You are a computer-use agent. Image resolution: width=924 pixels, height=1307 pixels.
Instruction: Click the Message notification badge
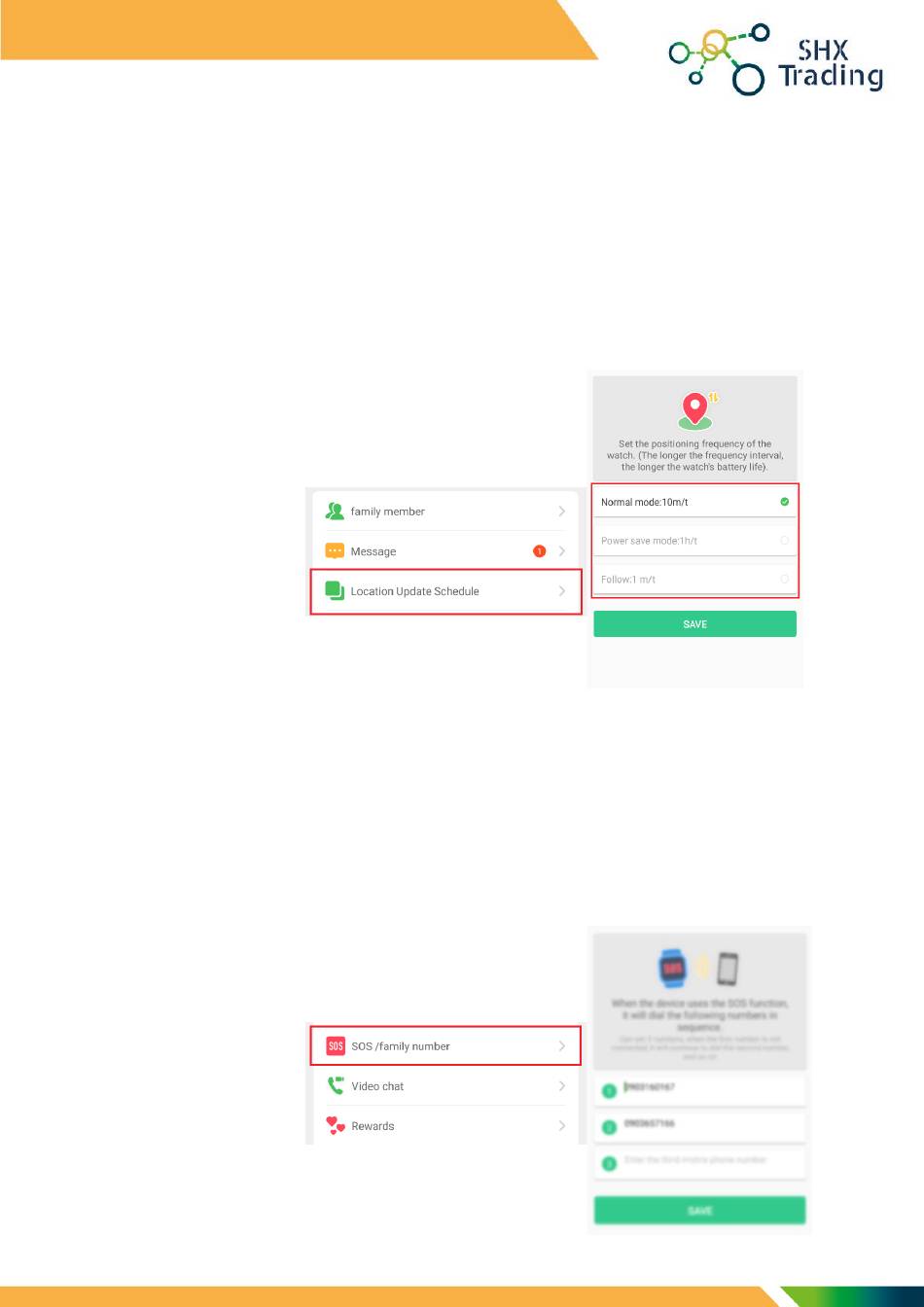(x=539, y=551)
